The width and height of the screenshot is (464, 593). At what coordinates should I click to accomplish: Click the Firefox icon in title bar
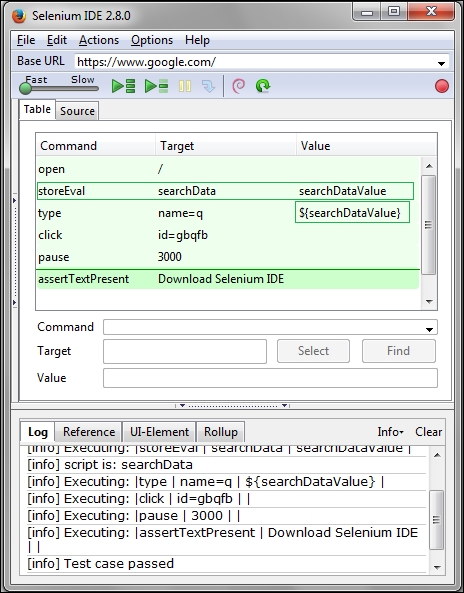click(x=19, y=16)
